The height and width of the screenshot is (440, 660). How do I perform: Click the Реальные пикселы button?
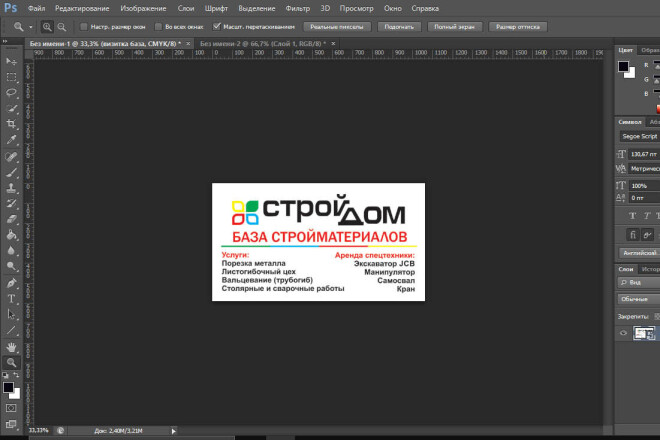tap(337, 27)
